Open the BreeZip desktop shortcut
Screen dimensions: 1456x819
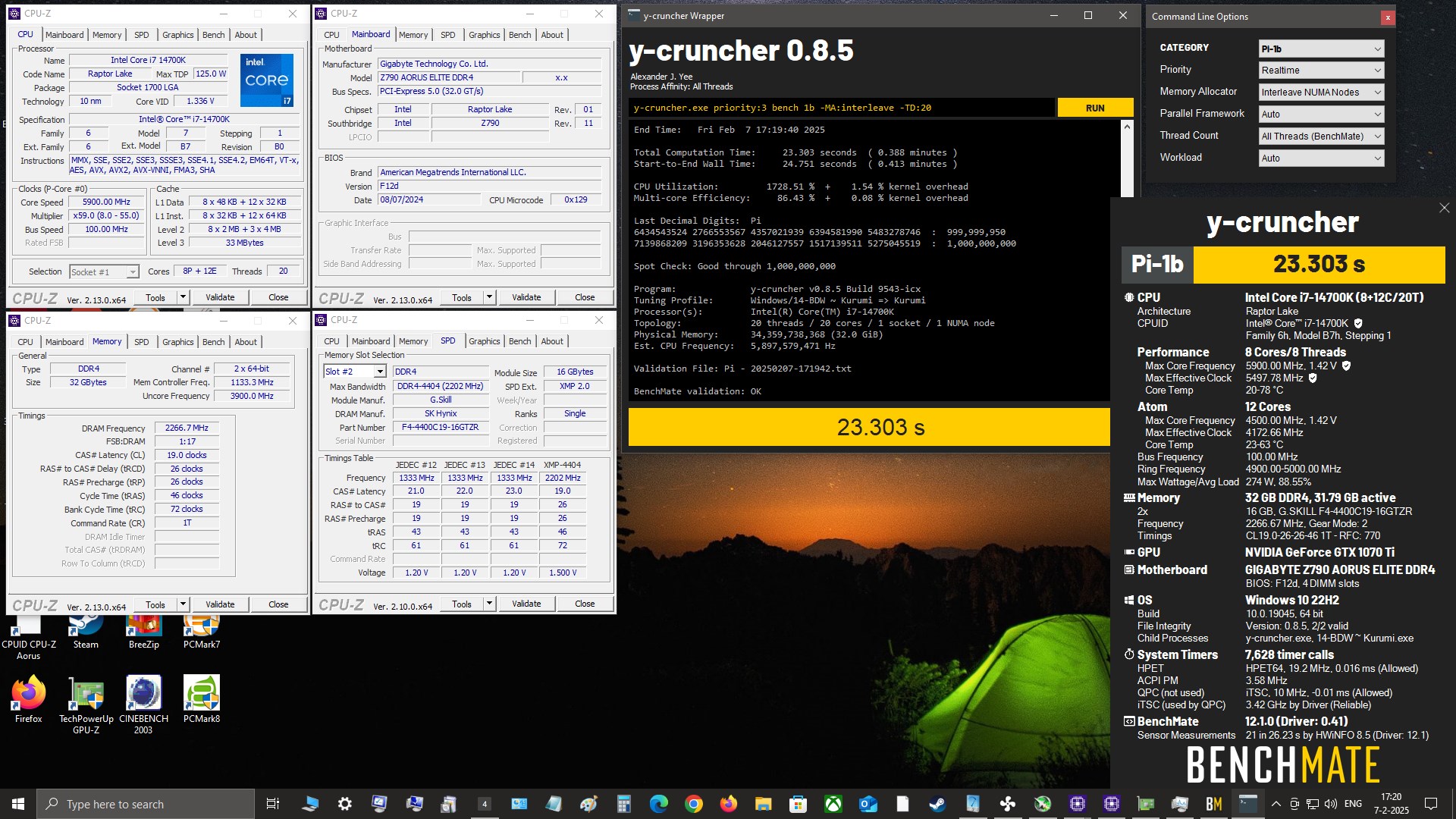[x=143, y=632]
